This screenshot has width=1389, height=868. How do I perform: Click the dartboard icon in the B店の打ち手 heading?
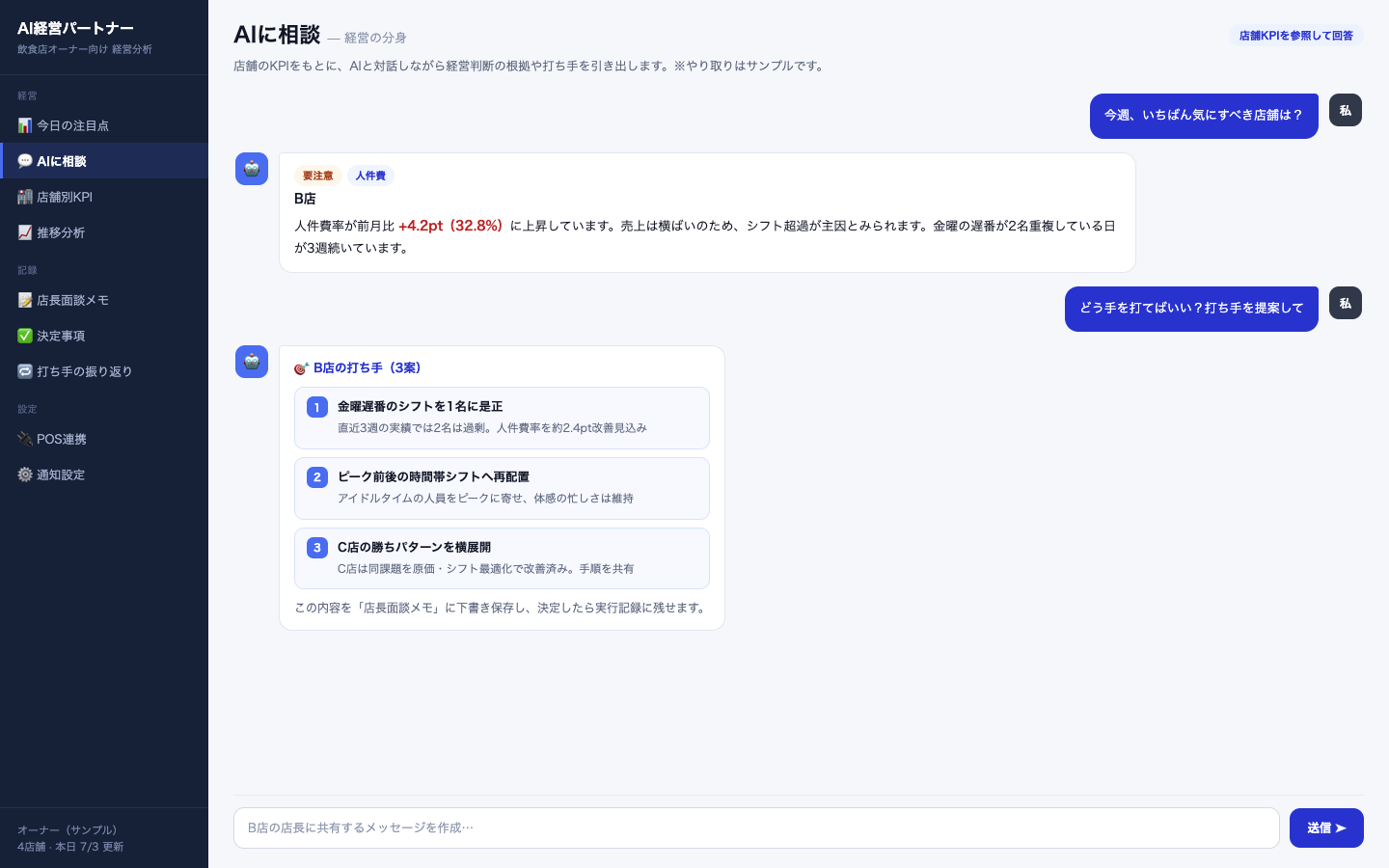tap(302, 368)
